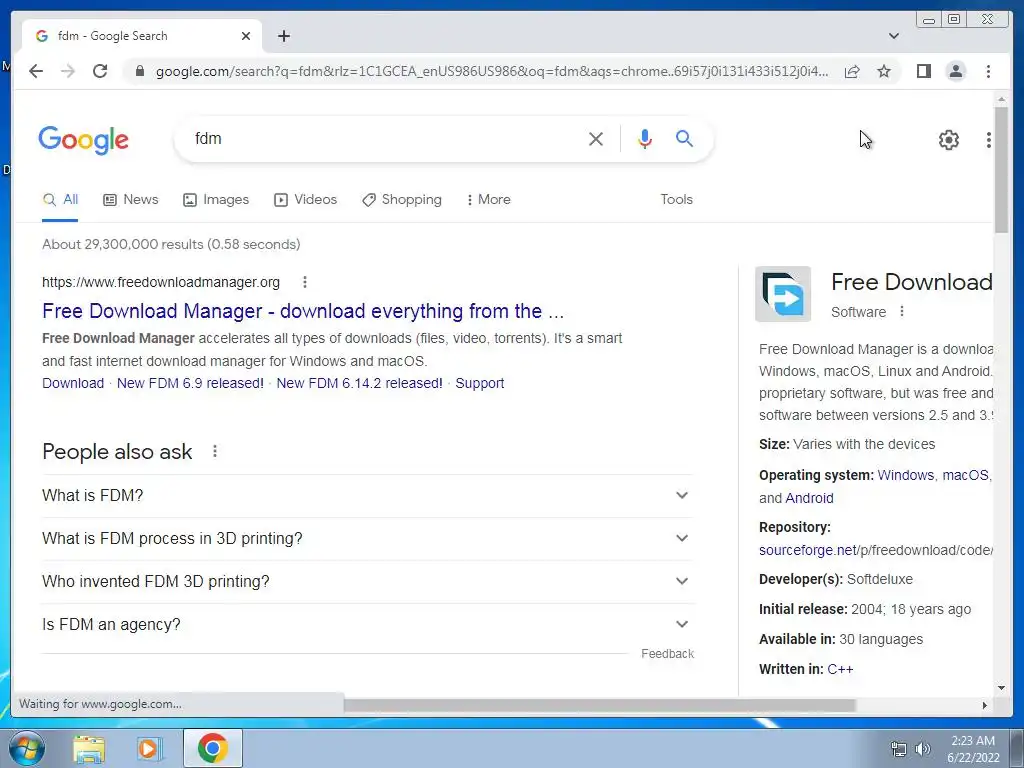
Task: Open the Chrome three-dot menu
Action: [x=988, y=71]
